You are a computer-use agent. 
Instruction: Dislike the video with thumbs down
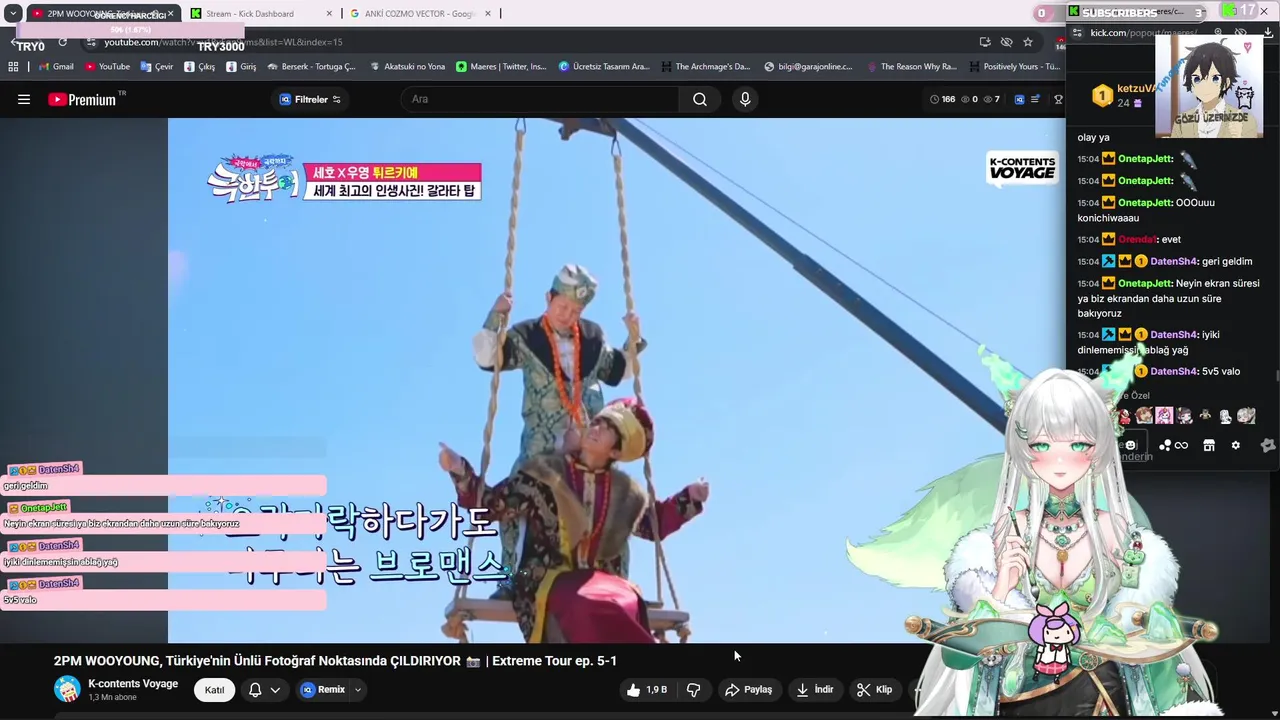pyautogui.click(x=693, y=690)
